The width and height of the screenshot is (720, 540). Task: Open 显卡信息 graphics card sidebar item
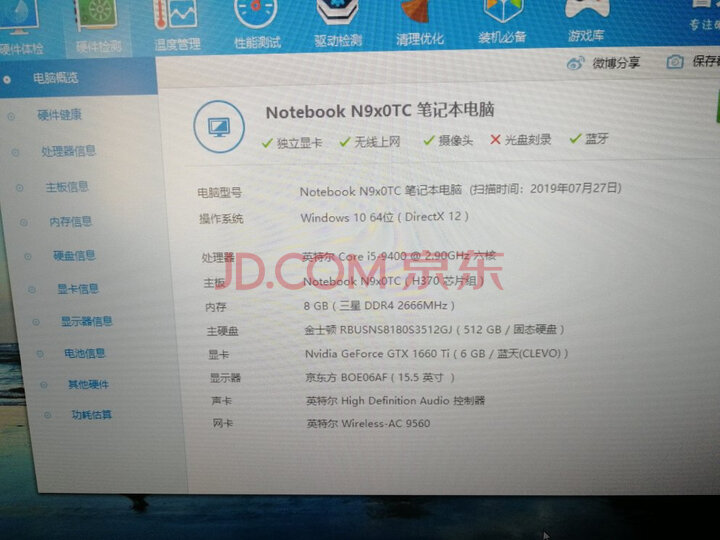(x=78, y=288)
